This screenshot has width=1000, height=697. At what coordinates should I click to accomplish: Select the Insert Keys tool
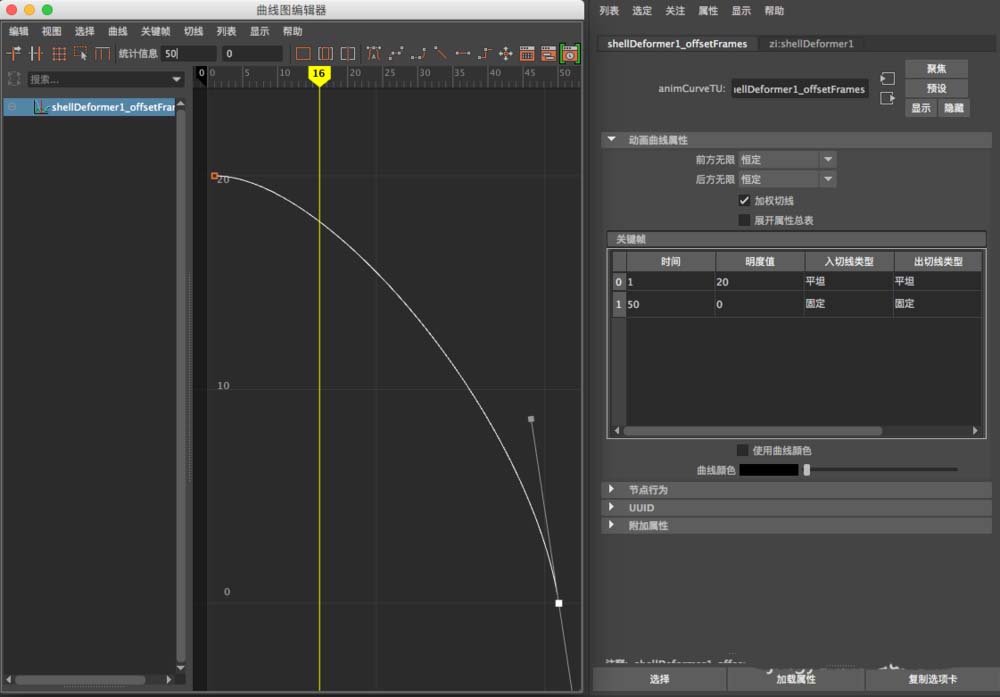pos(36,54)
